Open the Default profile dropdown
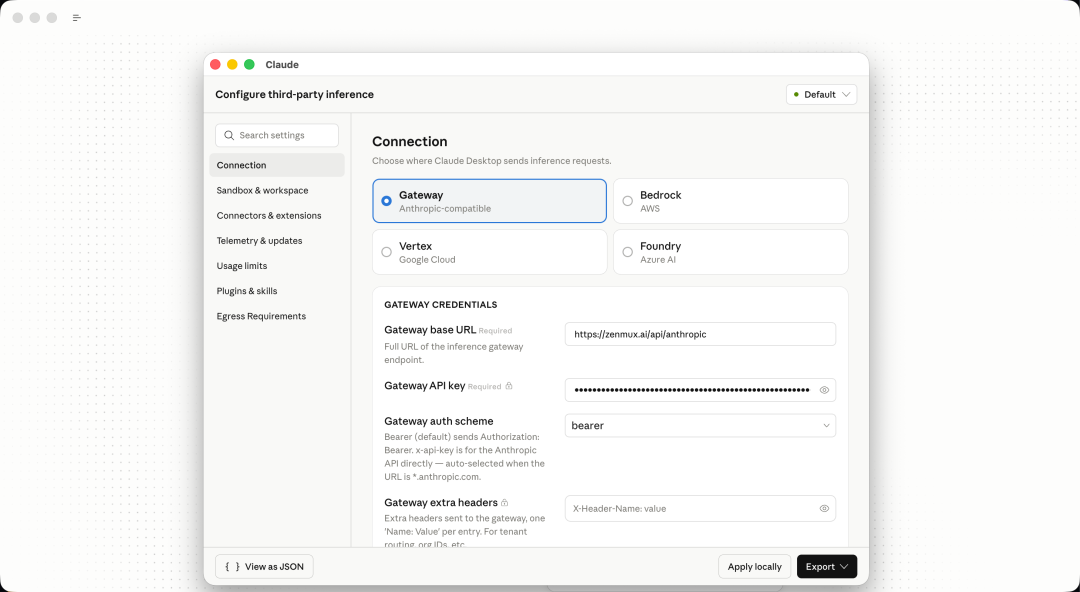This screenshot has width=1080, height=592. click(x=822, y=94)
